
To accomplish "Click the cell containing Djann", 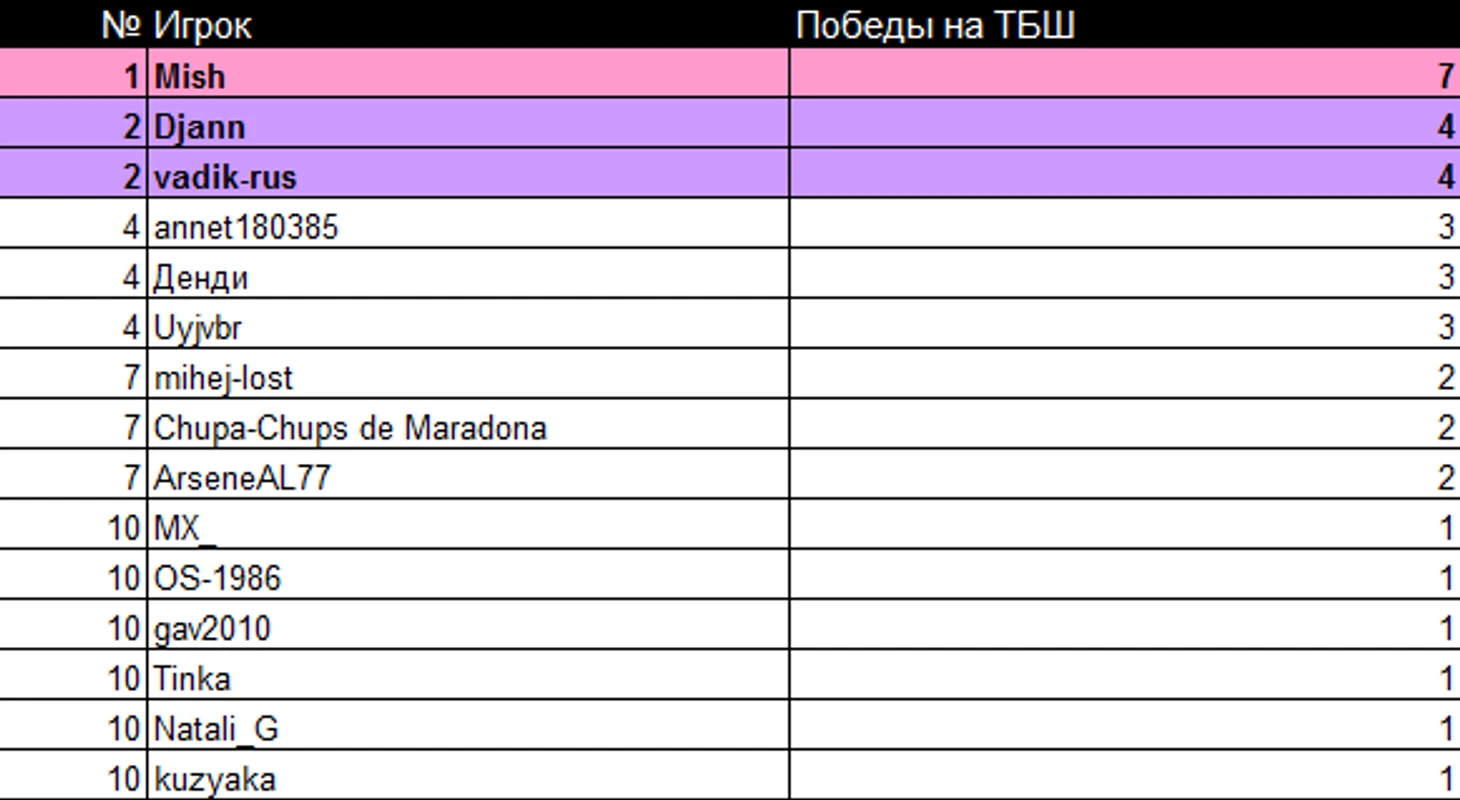I will (x=468, y=124).
